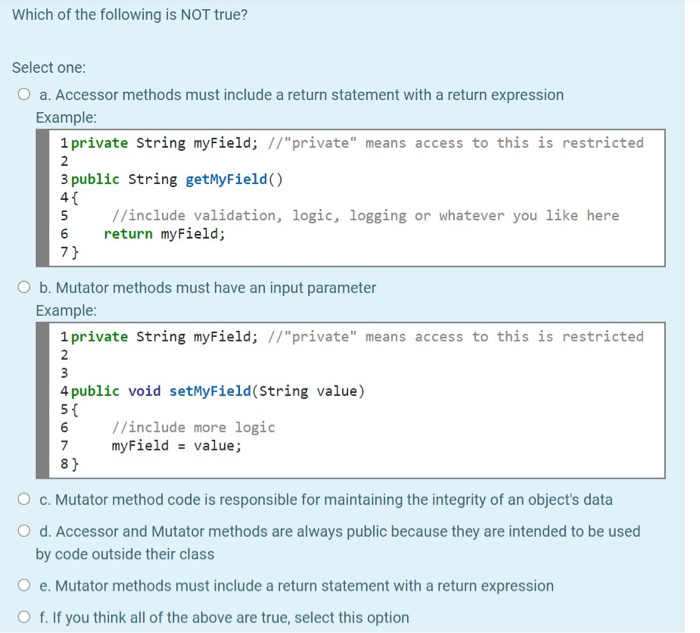700x633 pixels.
Task: Click the second example code block's gray gutter
Action: click(x=42, y=400)
